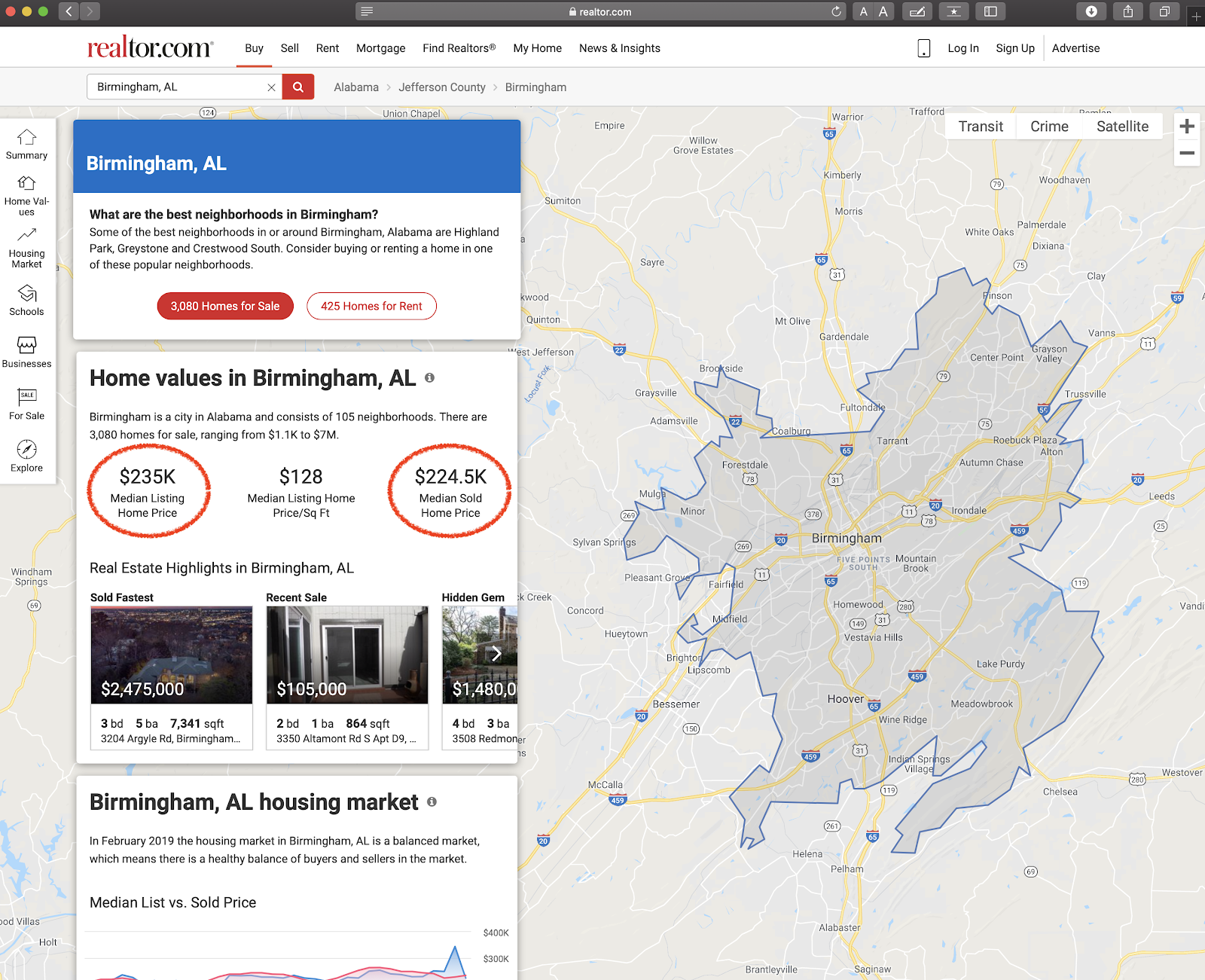Reload the realtor.com page
The height and width of the screenshot is (980, 1205).
836,11
